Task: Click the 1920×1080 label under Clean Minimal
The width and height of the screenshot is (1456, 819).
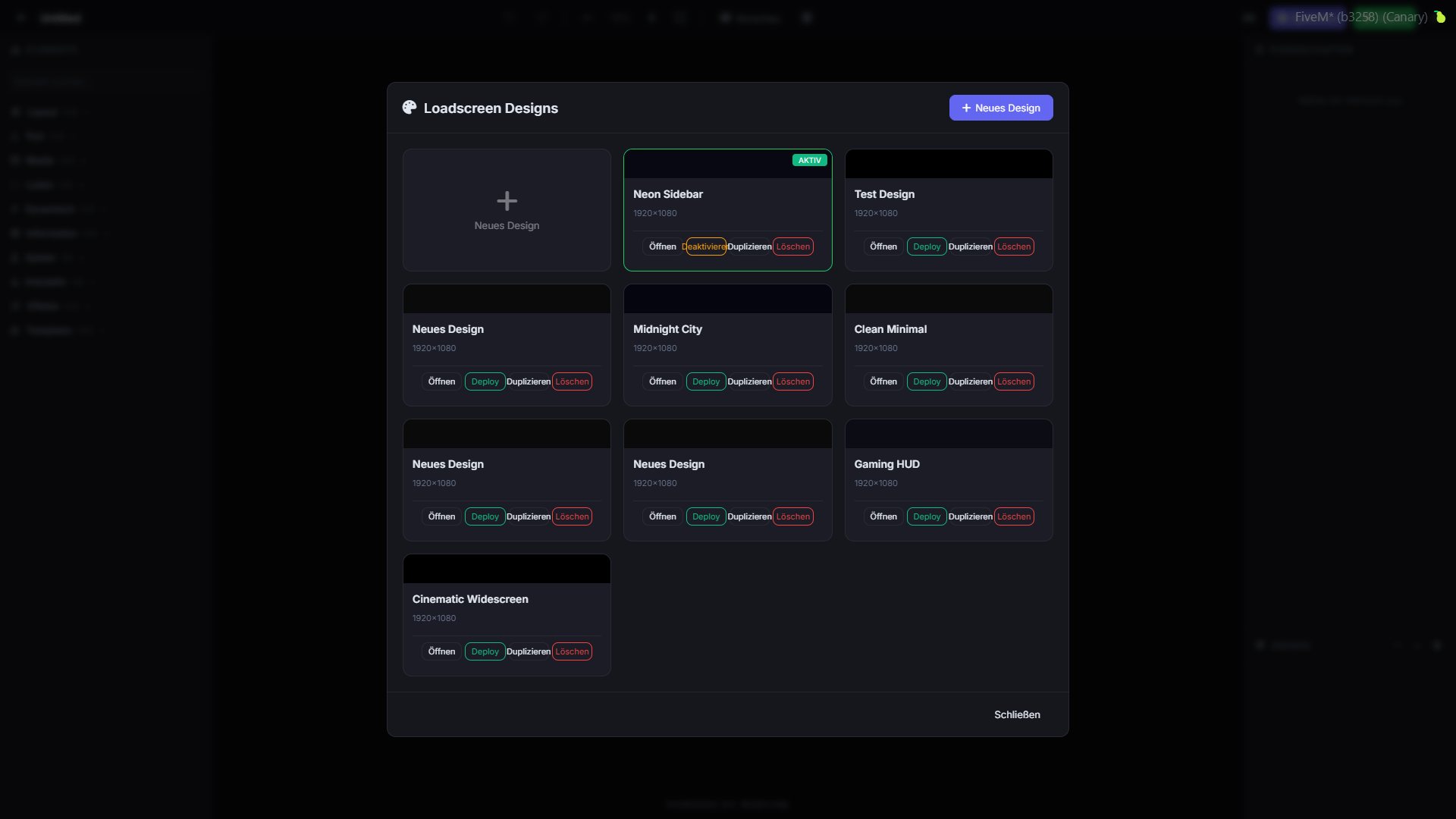Action: point(876,348)
